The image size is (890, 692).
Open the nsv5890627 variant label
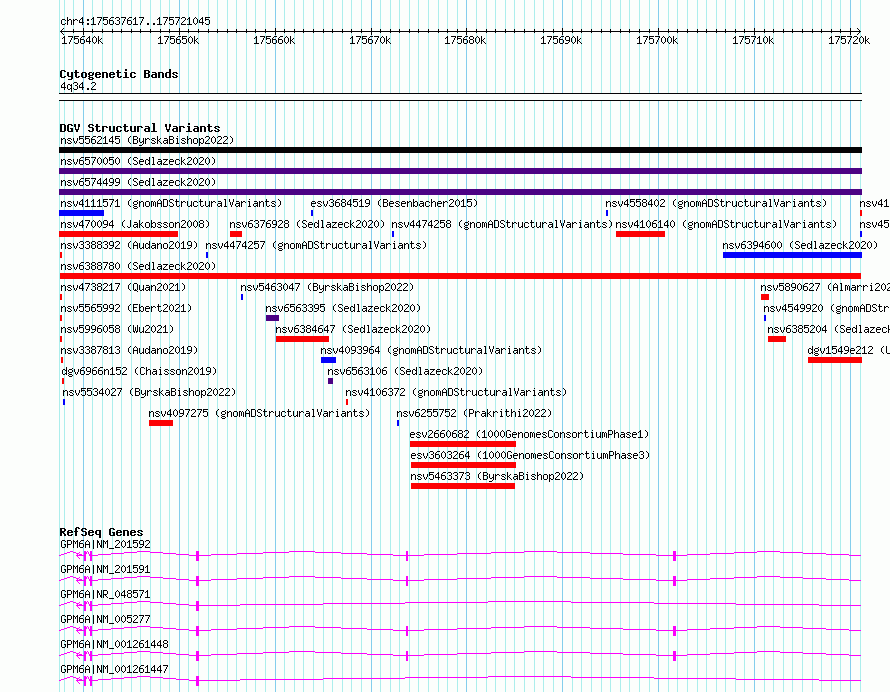pyautogui.click(x=825, y=287)
